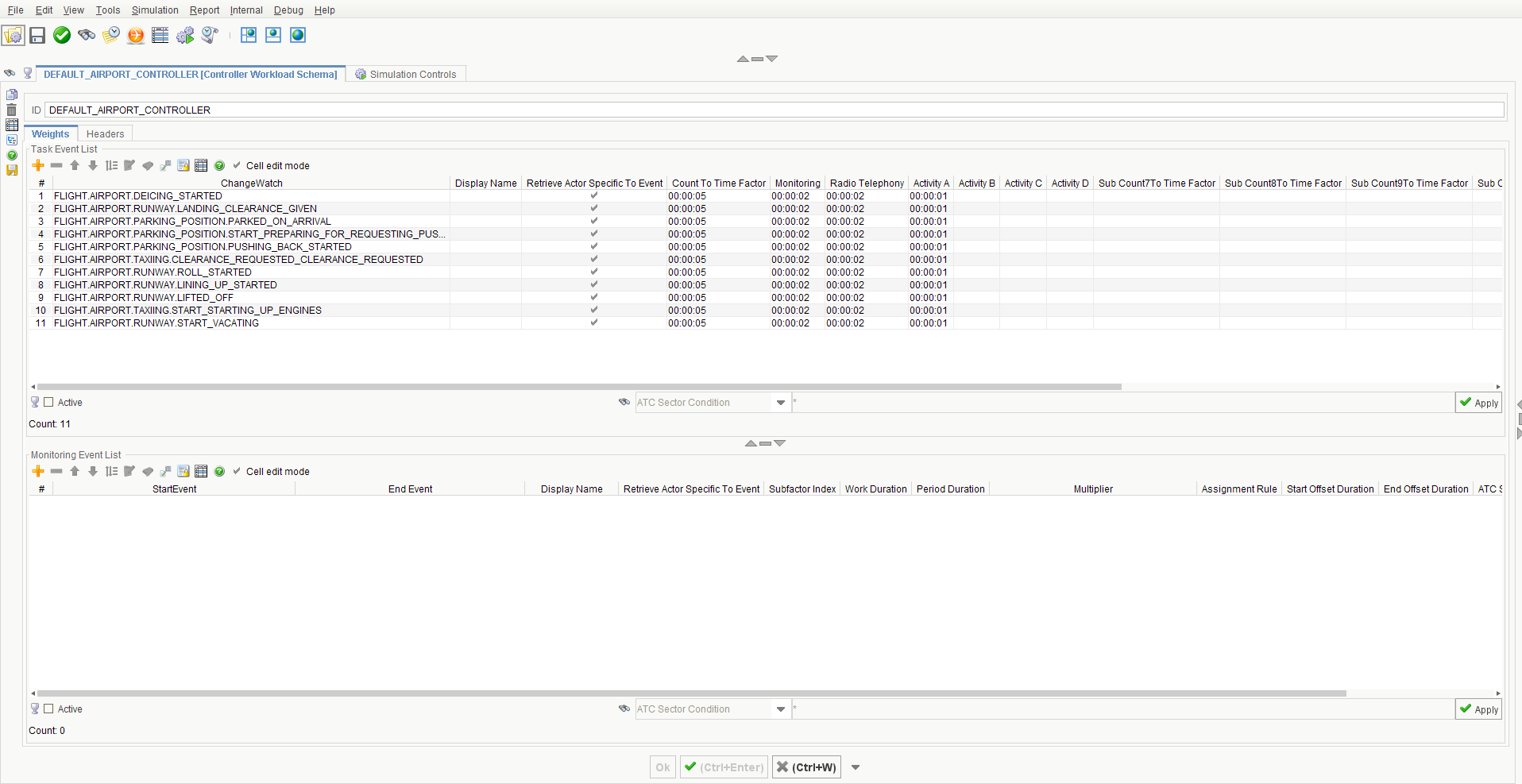Screen dimensions: 1522x784
Task: Expand the dropdown arrow next to Ctrl+W button
Action: click(856, 767)
